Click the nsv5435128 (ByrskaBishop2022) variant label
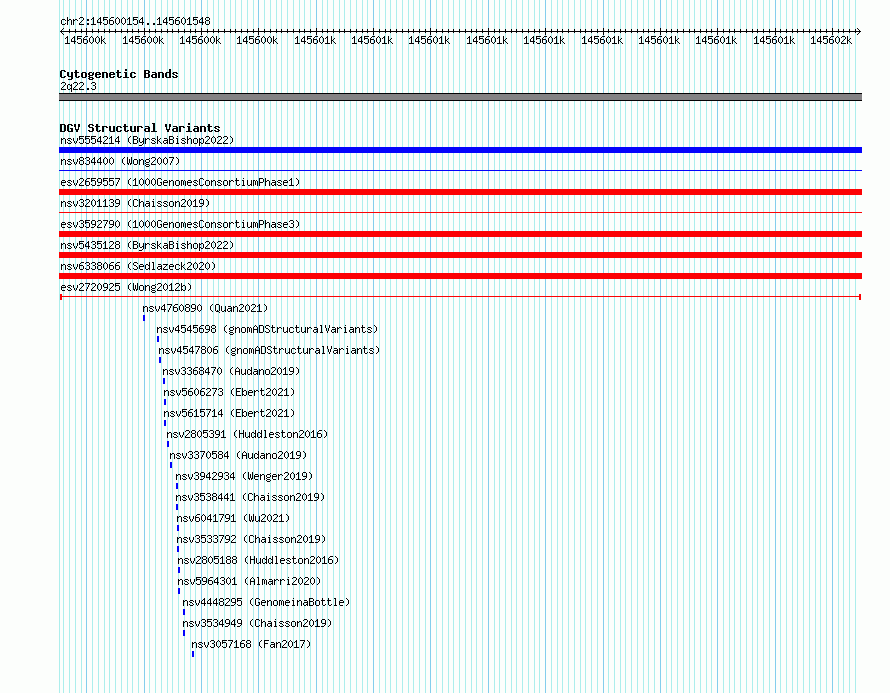The image size is (890, 693). 147,245
